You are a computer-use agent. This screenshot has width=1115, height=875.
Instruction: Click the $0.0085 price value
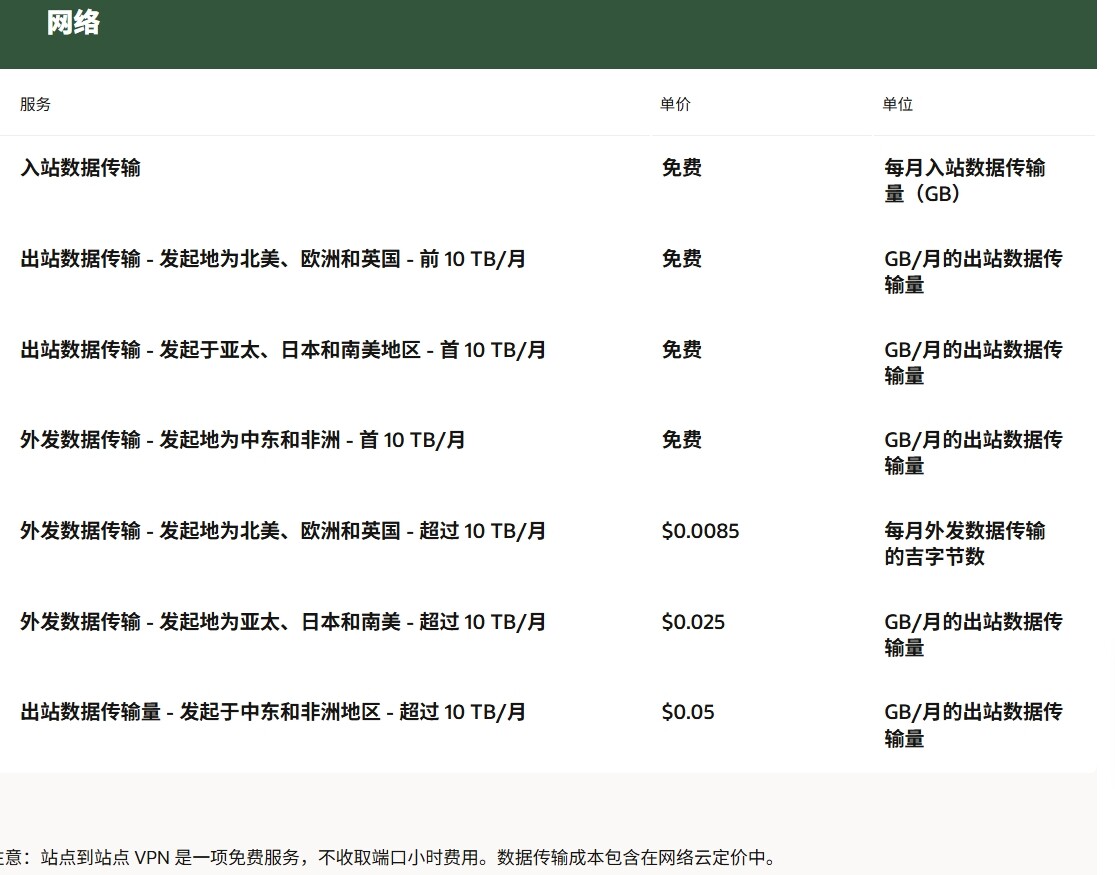(x=700, y=531)
